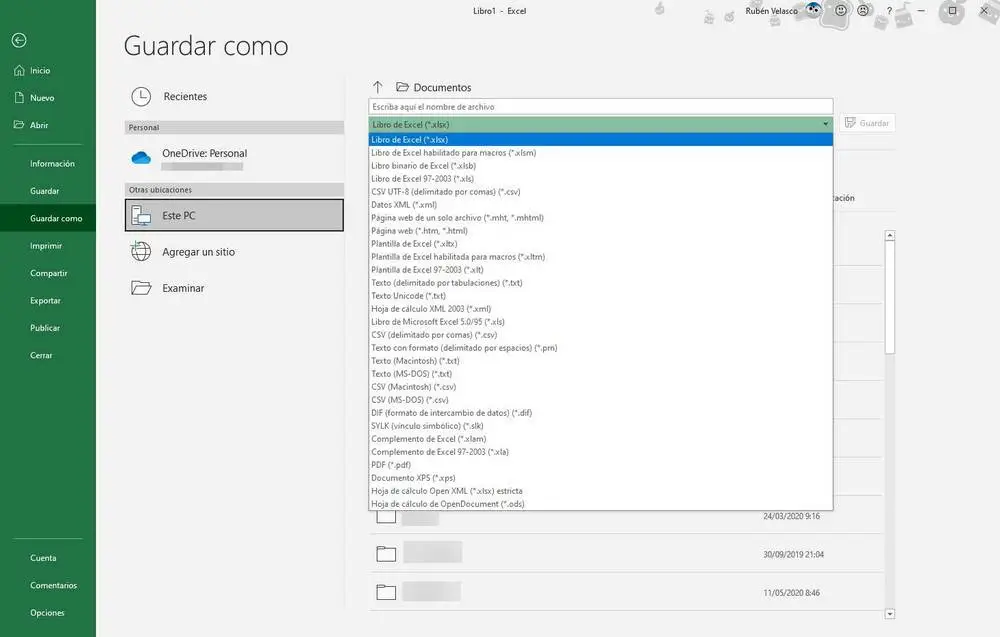
Task: Select CSV (MS-DOS) (*.csv)
Action: click(601, 400)
